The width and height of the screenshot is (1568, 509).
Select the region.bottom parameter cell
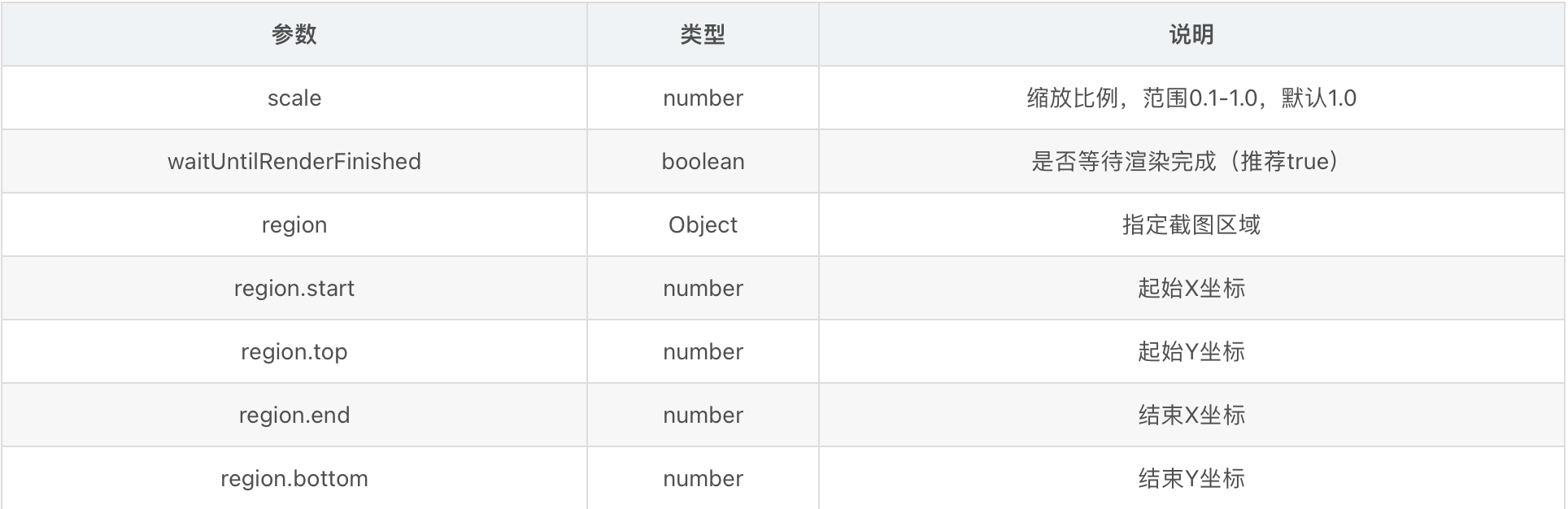tap(294, 478)
